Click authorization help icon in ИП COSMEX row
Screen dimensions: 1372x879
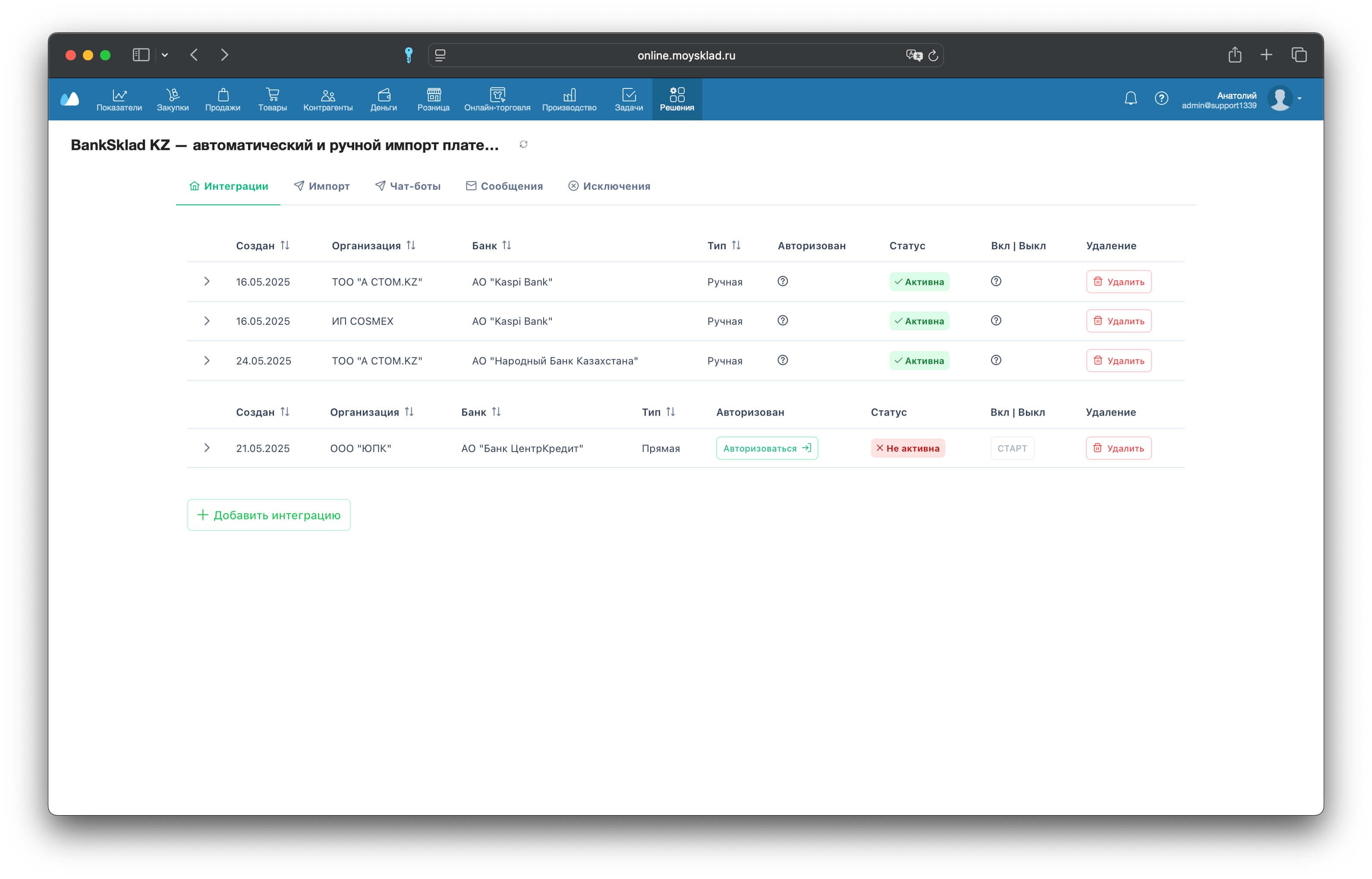coord(783,321)
